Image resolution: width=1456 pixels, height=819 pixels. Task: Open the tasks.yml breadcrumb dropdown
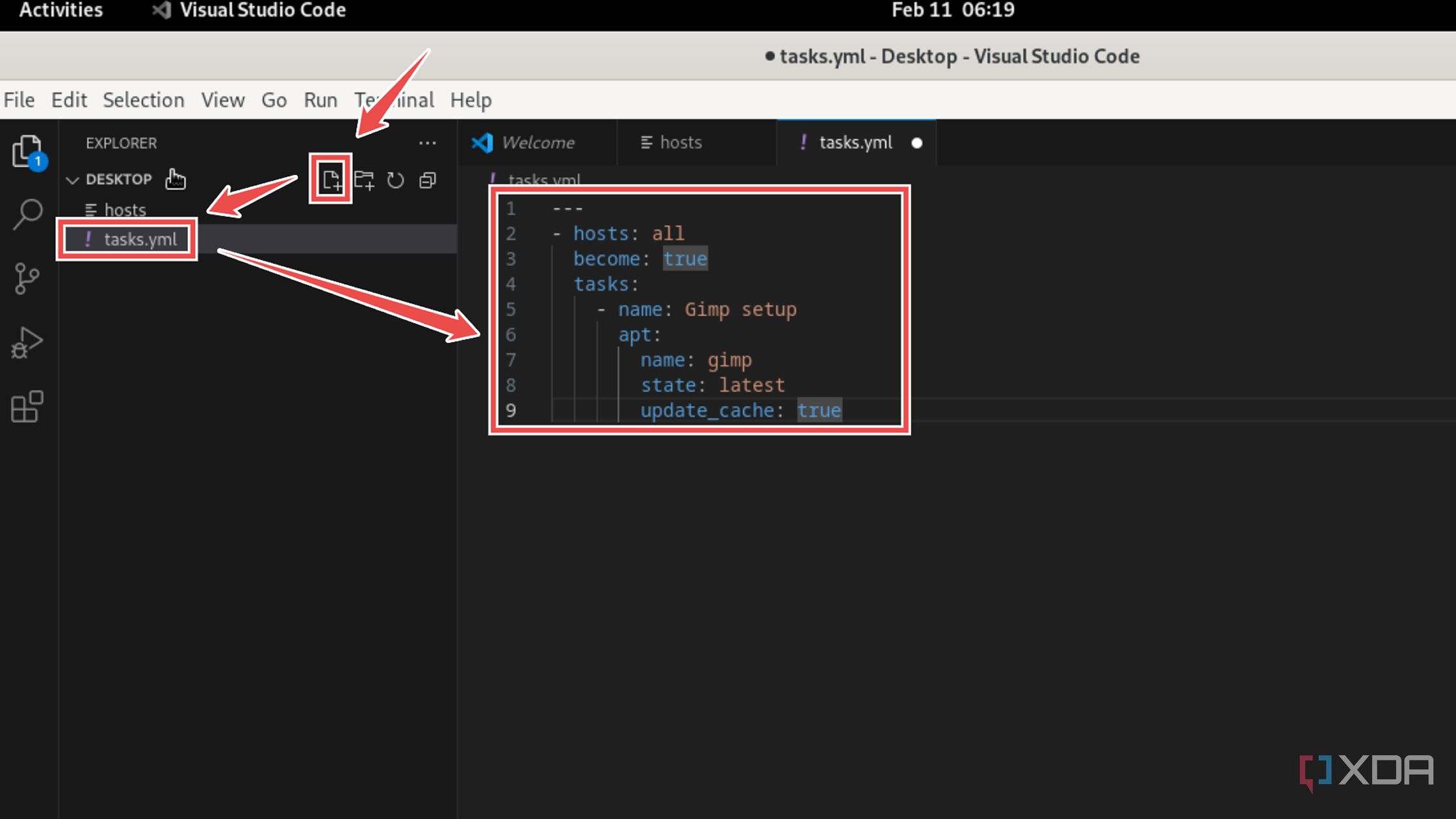[x=545, y=179]
